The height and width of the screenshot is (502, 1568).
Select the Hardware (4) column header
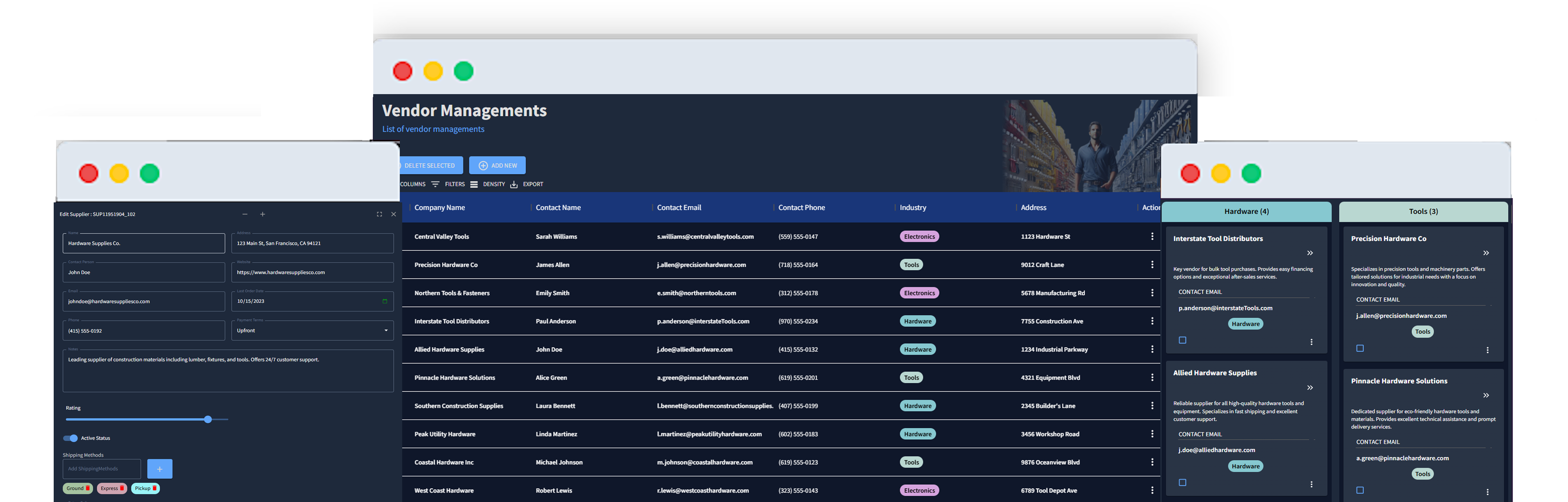click(1246, 211)
